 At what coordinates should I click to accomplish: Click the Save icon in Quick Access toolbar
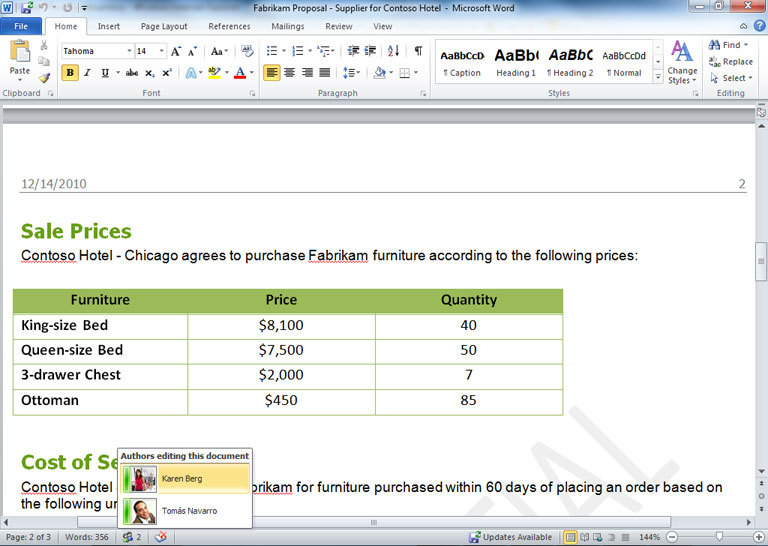[27, 8]
